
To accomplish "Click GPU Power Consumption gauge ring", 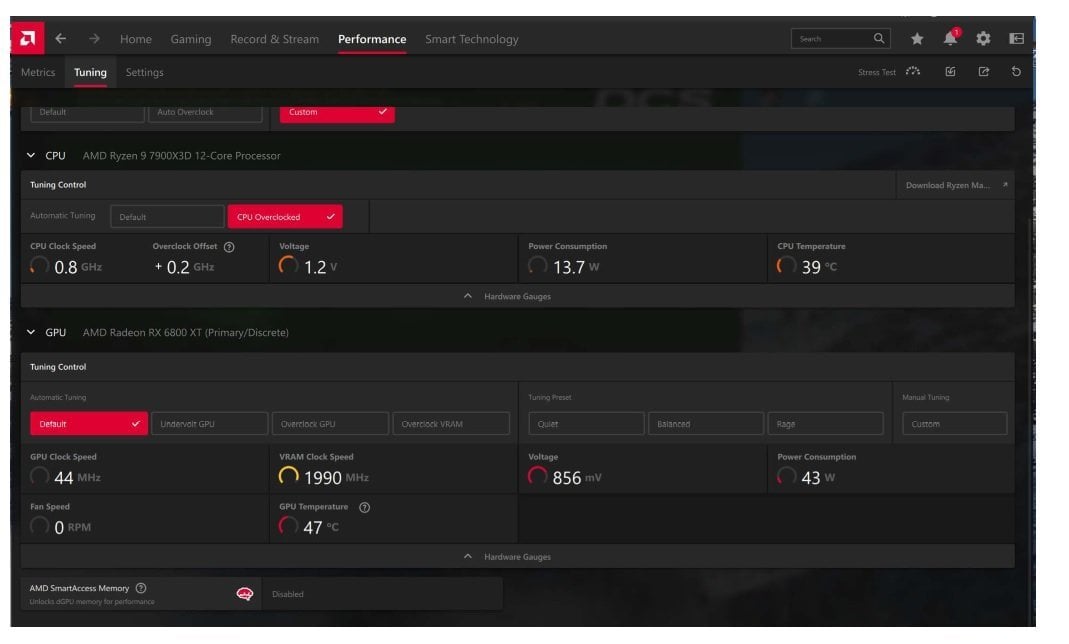I will [x=787, y=476].
